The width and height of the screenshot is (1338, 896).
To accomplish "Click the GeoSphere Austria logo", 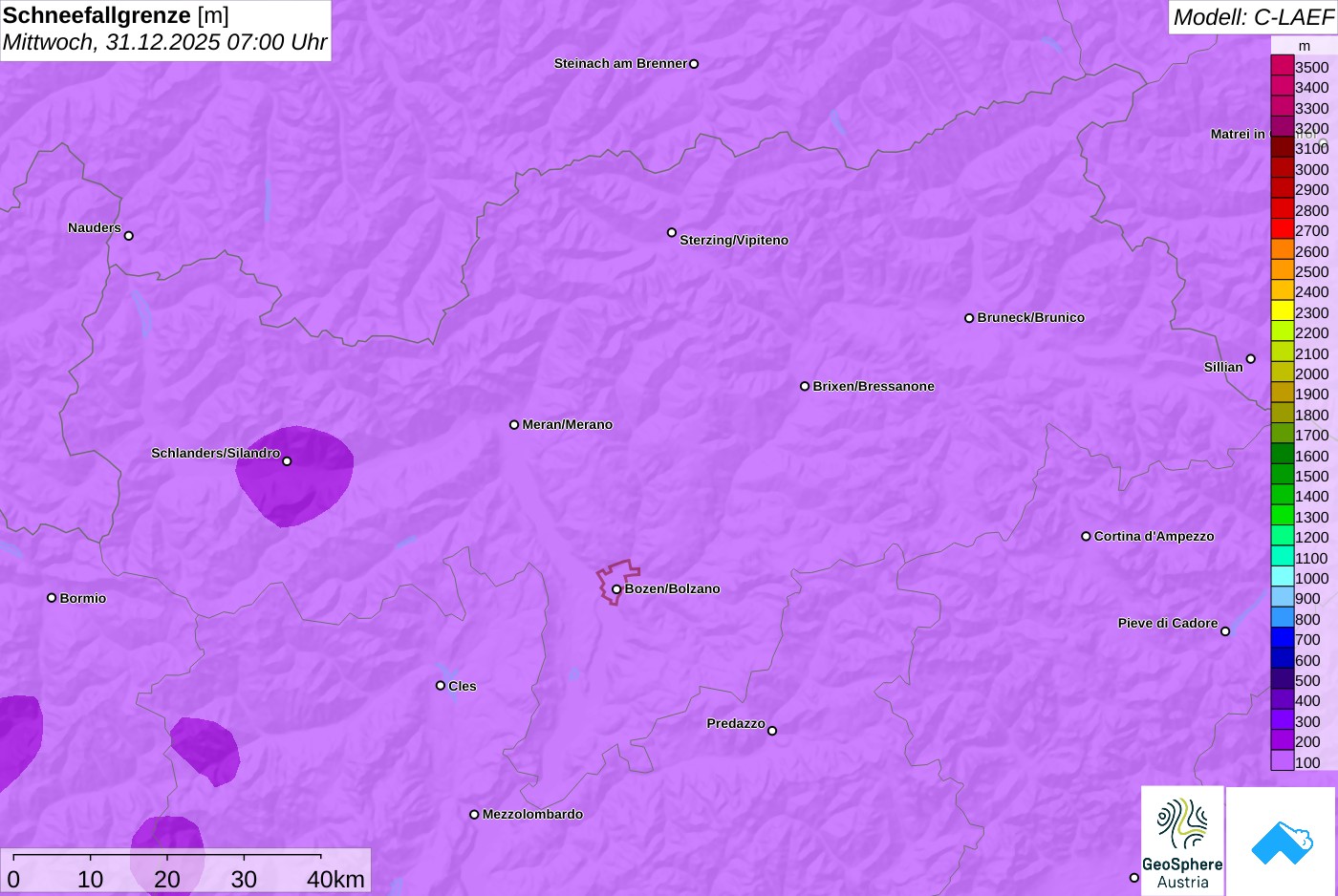I will pyautogui.click(x=1182, y=841).
